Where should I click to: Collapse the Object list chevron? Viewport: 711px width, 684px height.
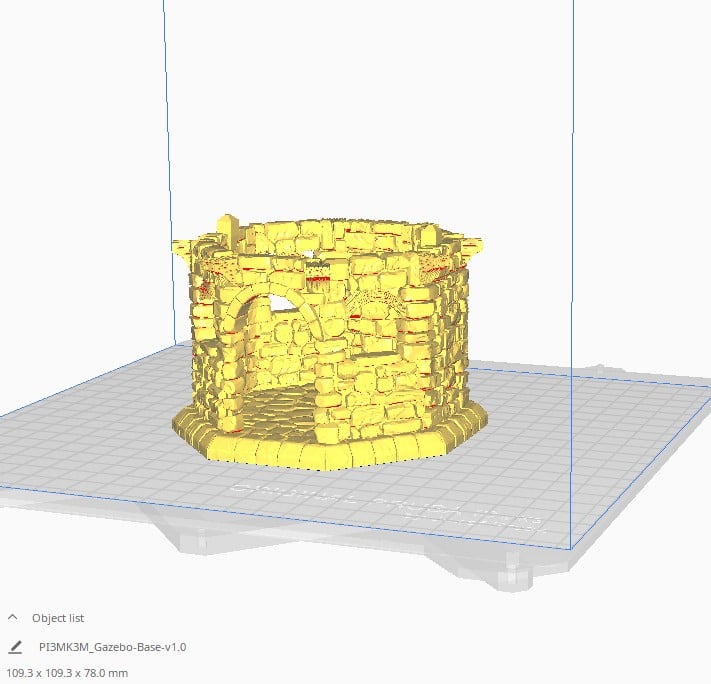click(x=14, y=618)
